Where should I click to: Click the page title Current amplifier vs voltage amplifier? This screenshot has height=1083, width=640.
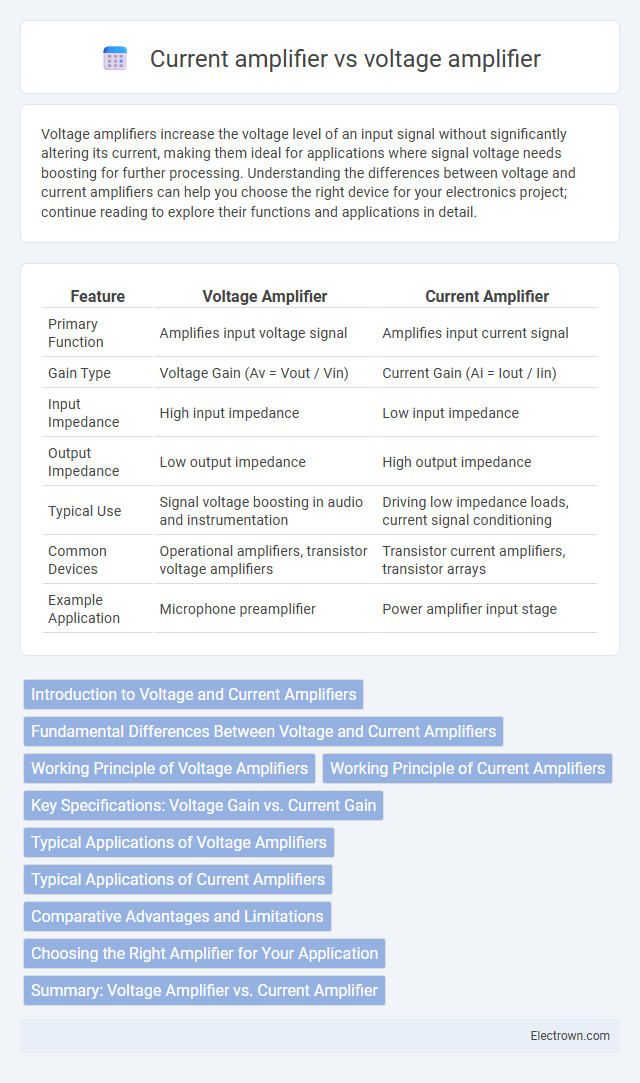(345, 59)
